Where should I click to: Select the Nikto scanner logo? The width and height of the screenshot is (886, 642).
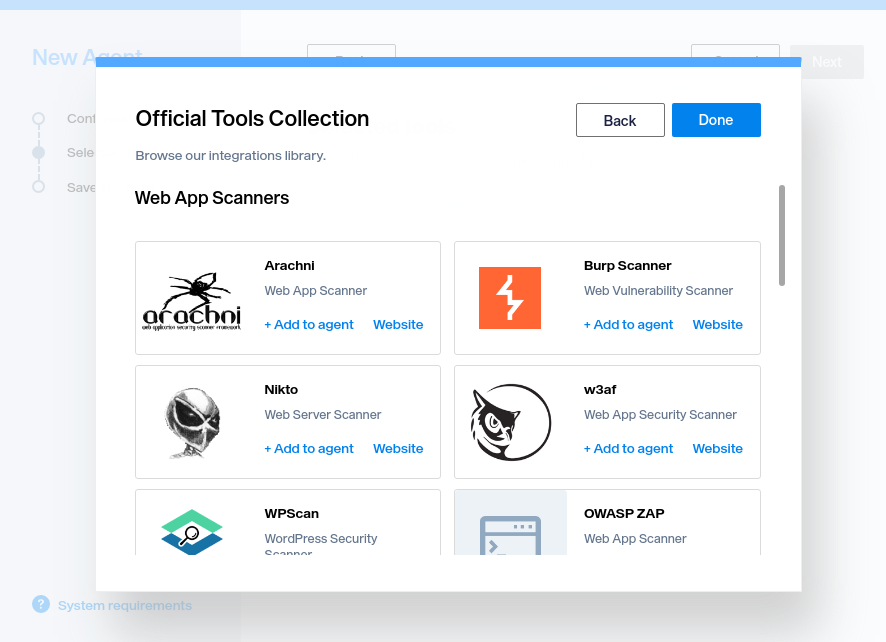coord(192,421)
